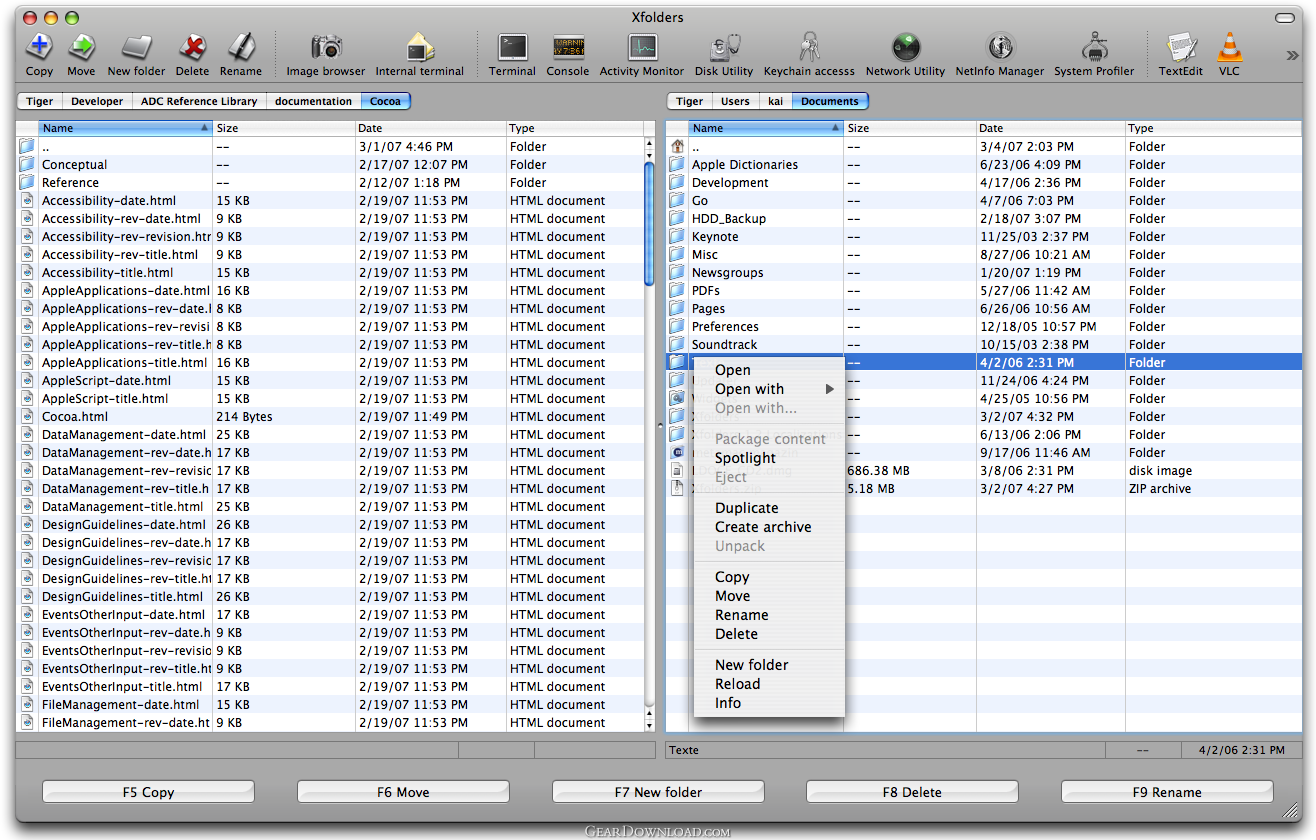Sort the right pane by Date column
The image size is (1316, 840).
1051,128
